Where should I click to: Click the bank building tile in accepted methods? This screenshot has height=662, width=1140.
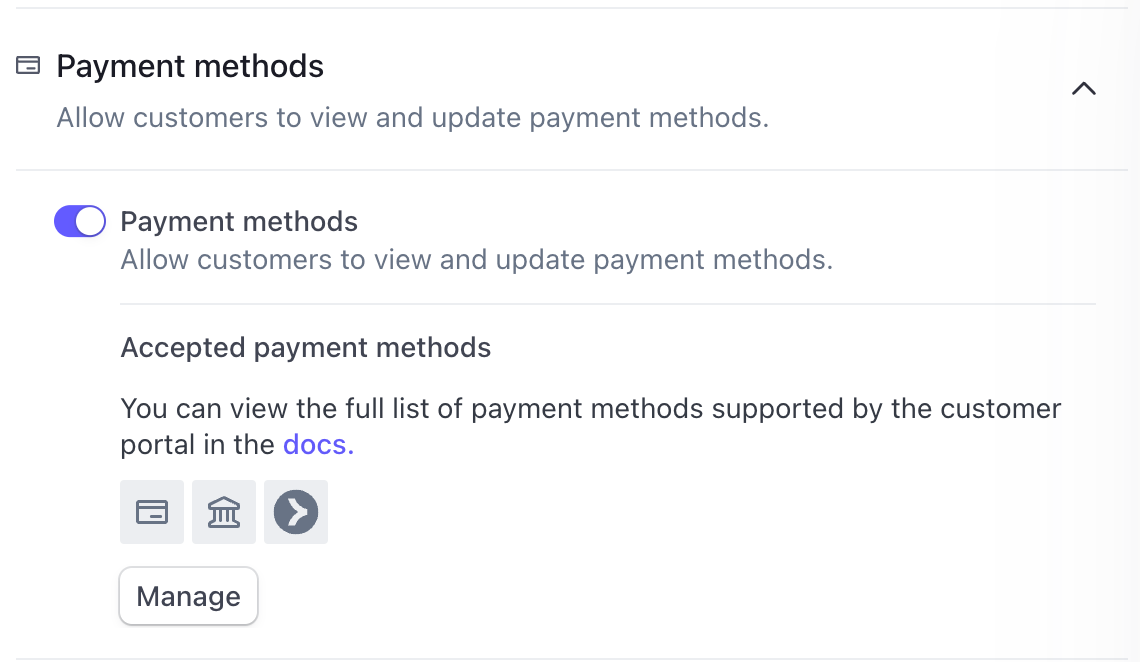224,512
